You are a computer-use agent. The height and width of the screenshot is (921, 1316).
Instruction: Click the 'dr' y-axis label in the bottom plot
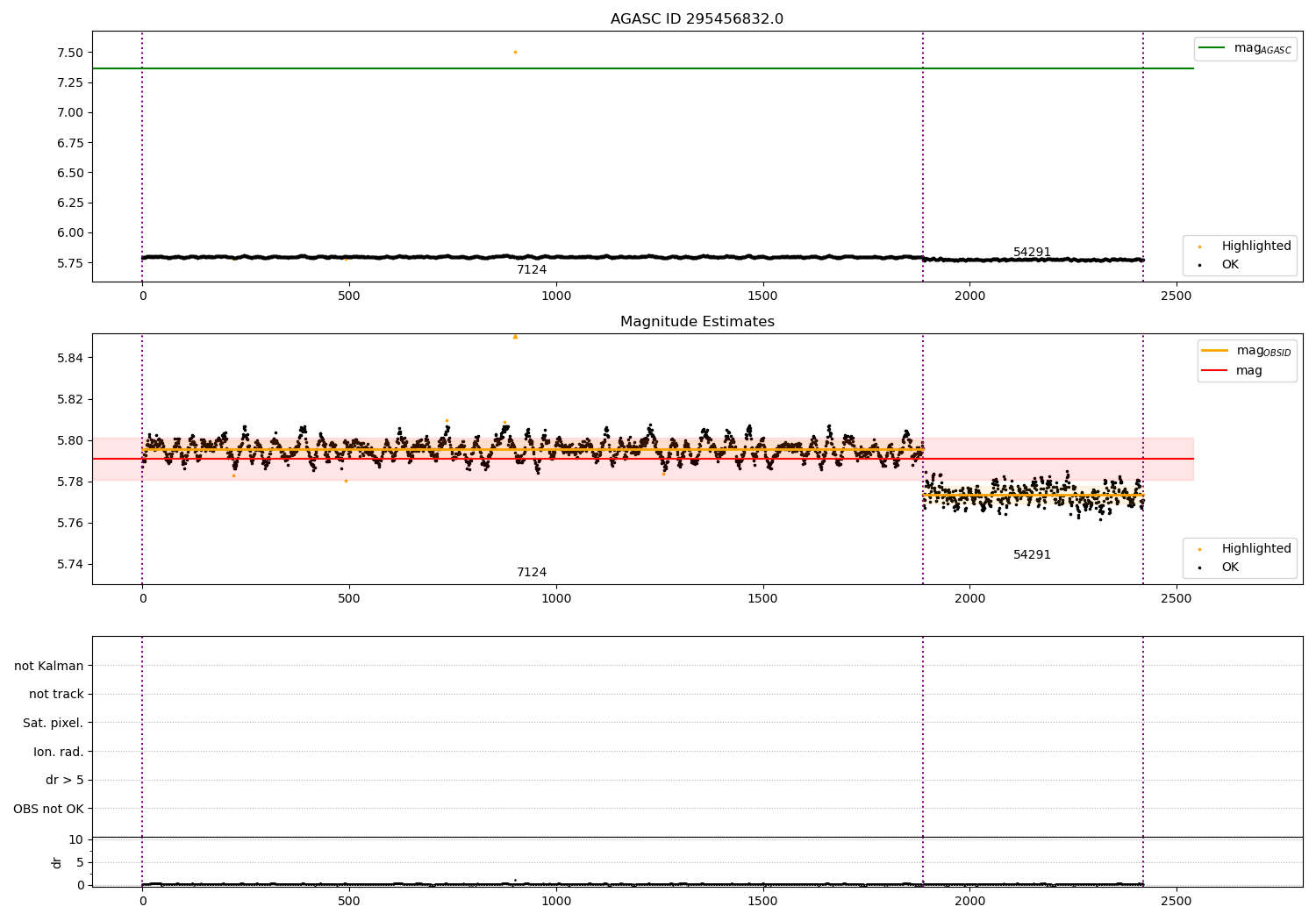(57, 862)
